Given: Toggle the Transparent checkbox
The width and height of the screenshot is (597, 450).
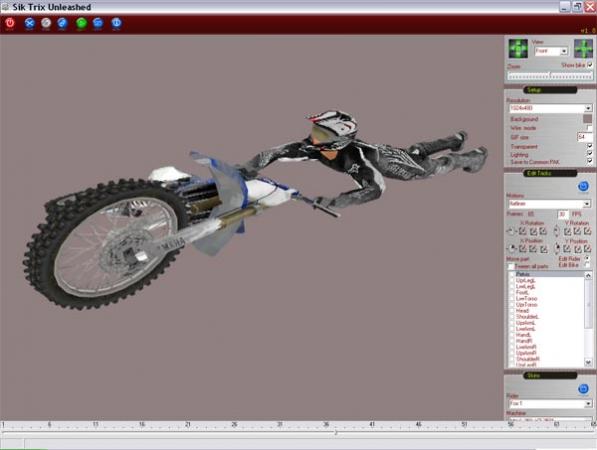Looking at the screenshot, I should [x=589, y=146].
